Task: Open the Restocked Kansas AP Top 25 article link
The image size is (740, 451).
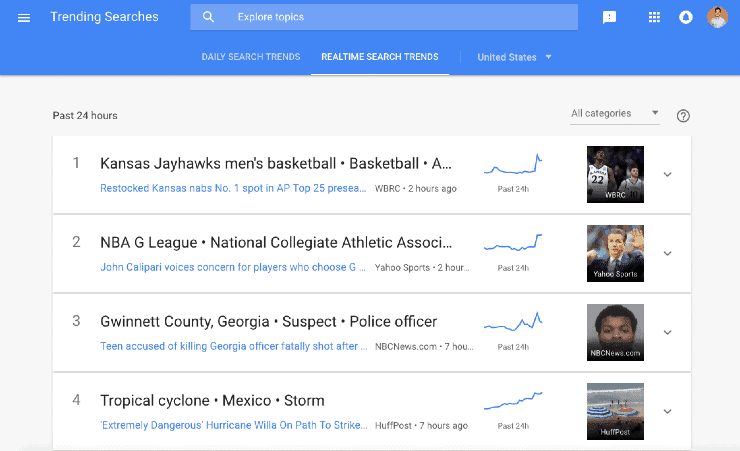Action: pos(234,188)
